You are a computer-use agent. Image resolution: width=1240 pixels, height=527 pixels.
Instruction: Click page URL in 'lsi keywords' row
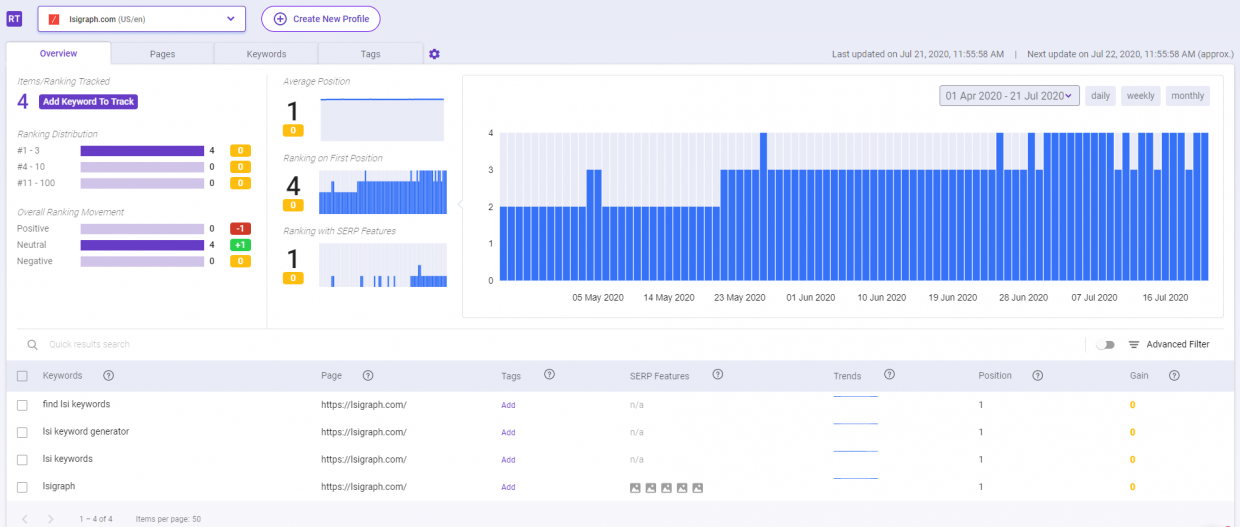364,459
